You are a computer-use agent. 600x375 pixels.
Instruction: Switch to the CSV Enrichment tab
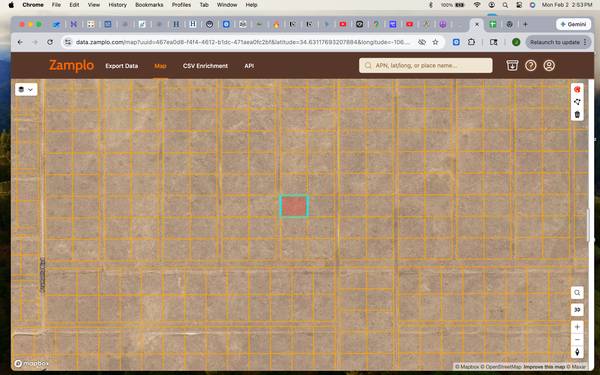click(205, 66)
